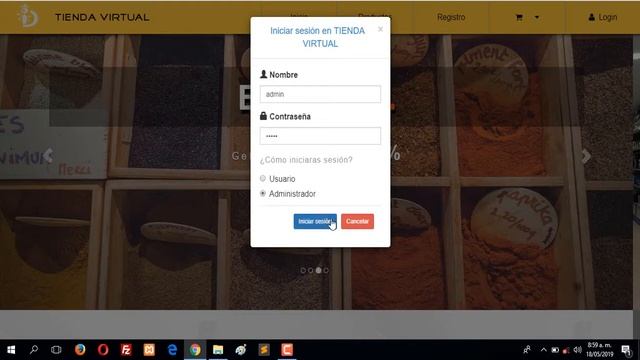640x360 pixels.
Task: Launch Firefox from the taskbar
Action: [x=80, y=350]
